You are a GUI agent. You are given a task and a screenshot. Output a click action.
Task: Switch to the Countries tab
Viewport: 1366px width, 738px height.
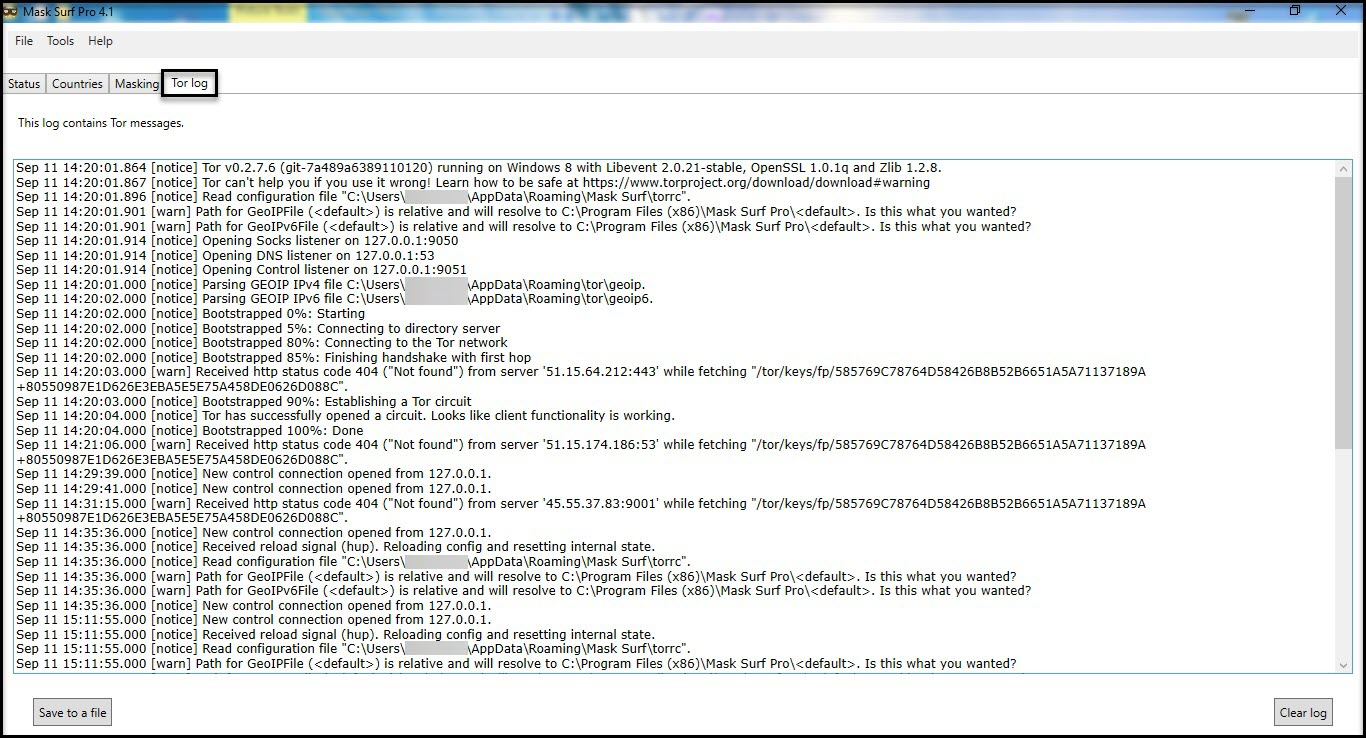(x=77, y=84)
